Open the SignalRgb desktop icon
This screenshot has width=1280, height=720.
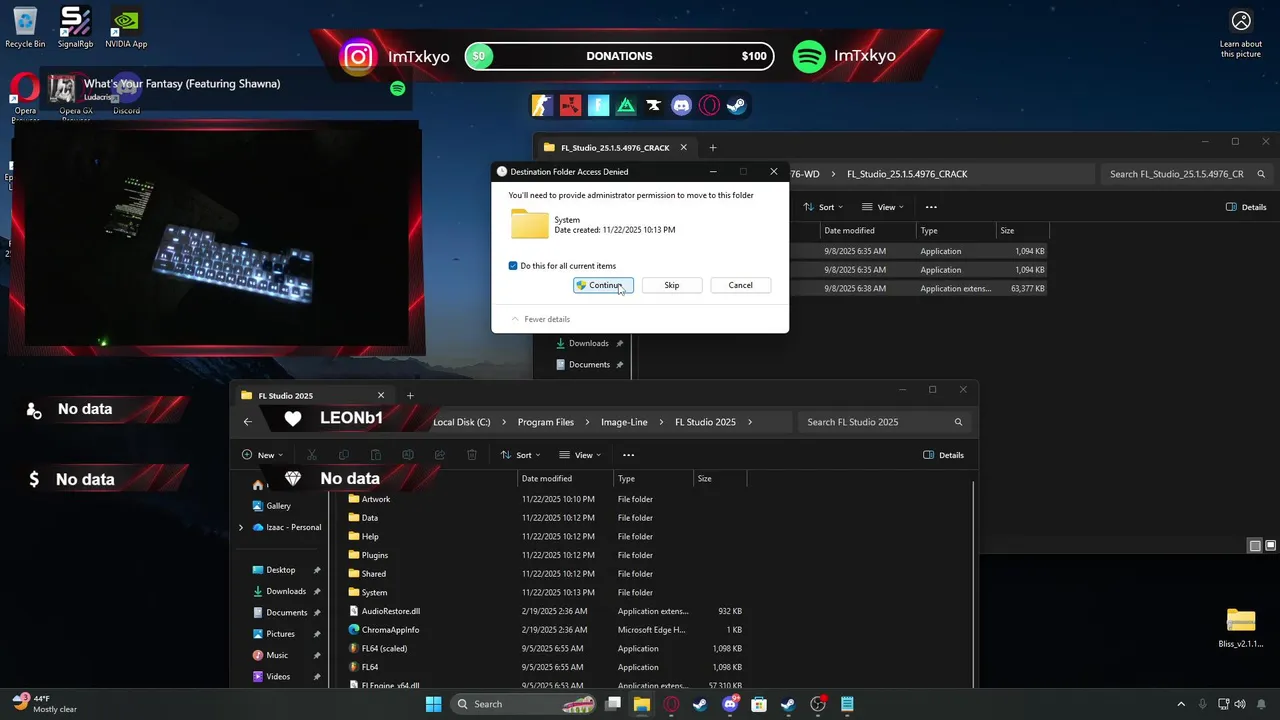tap(76, 27)
